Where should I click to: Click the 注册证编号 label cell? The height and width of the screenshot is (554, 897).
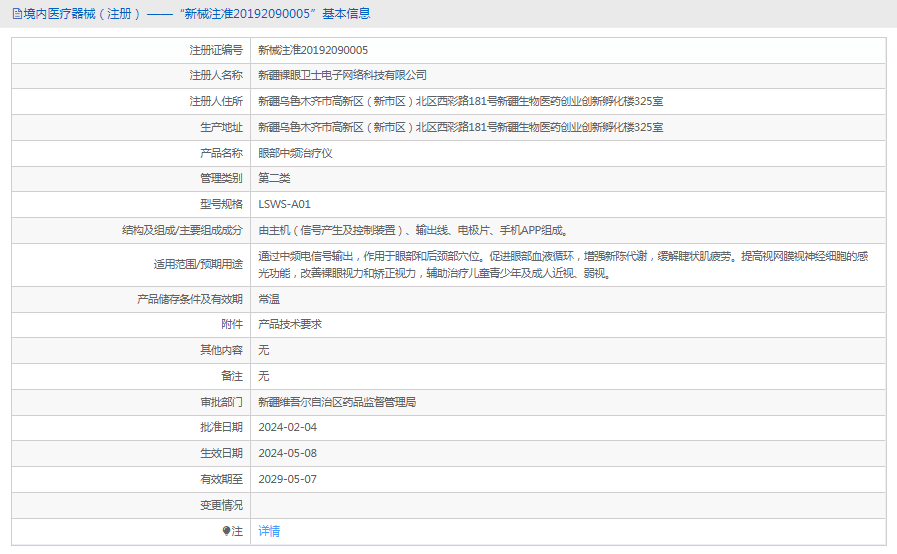click(x=216, y=50)
